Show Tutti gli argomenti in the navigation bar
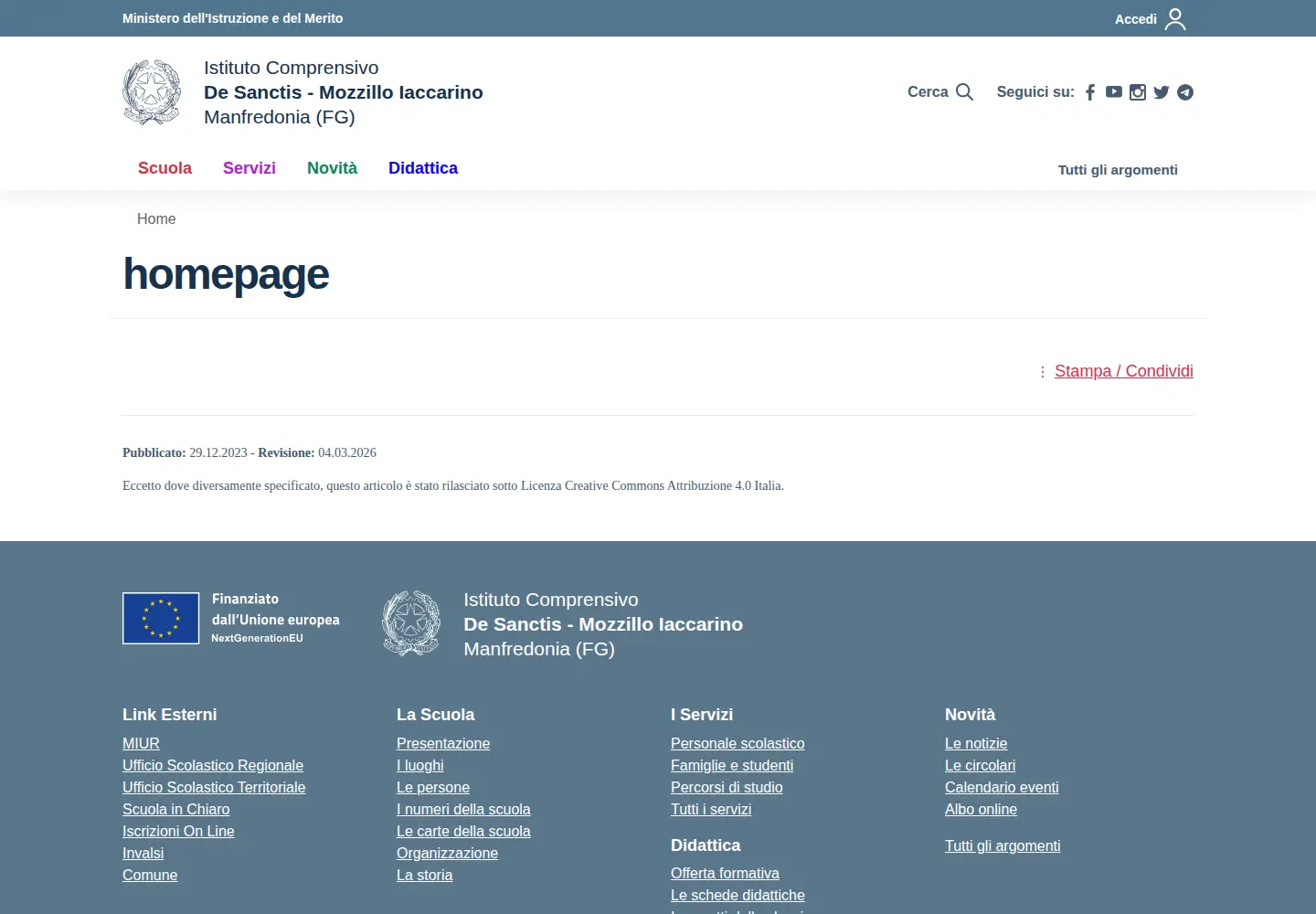 1118,170
